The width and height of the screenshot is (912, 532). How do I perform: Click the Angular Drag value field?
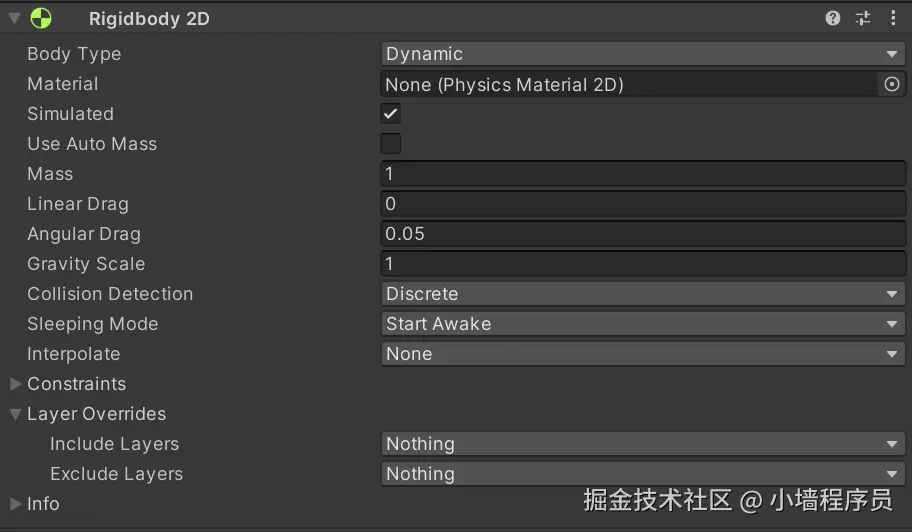643,234
